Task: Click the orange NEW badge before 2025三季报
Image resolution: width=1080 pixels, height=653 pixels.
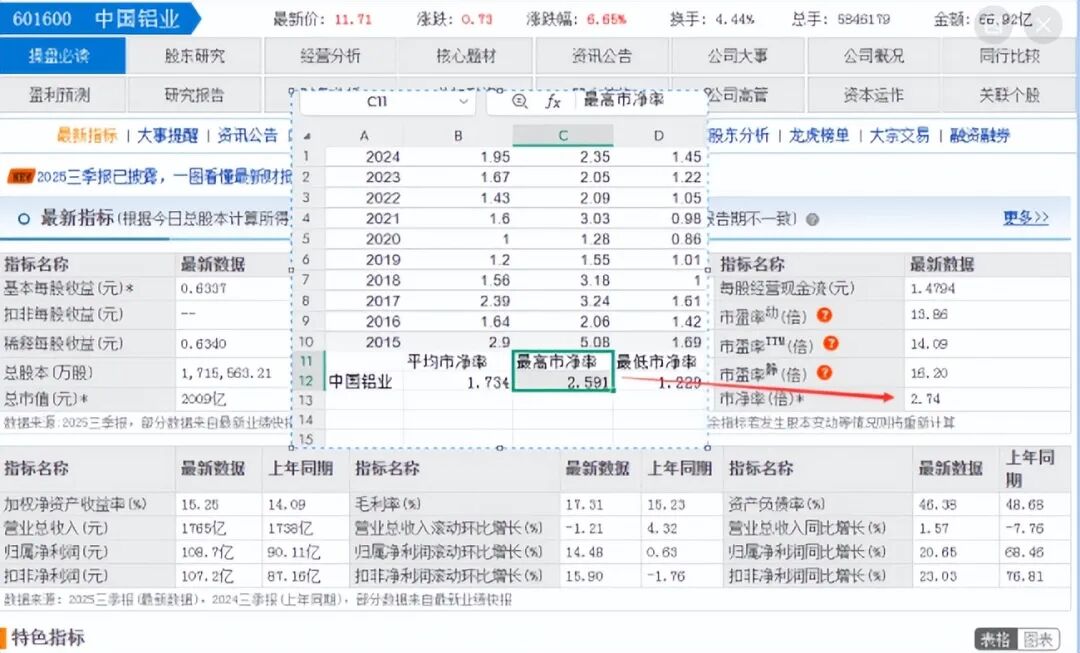Action: (x=21, y=177)
